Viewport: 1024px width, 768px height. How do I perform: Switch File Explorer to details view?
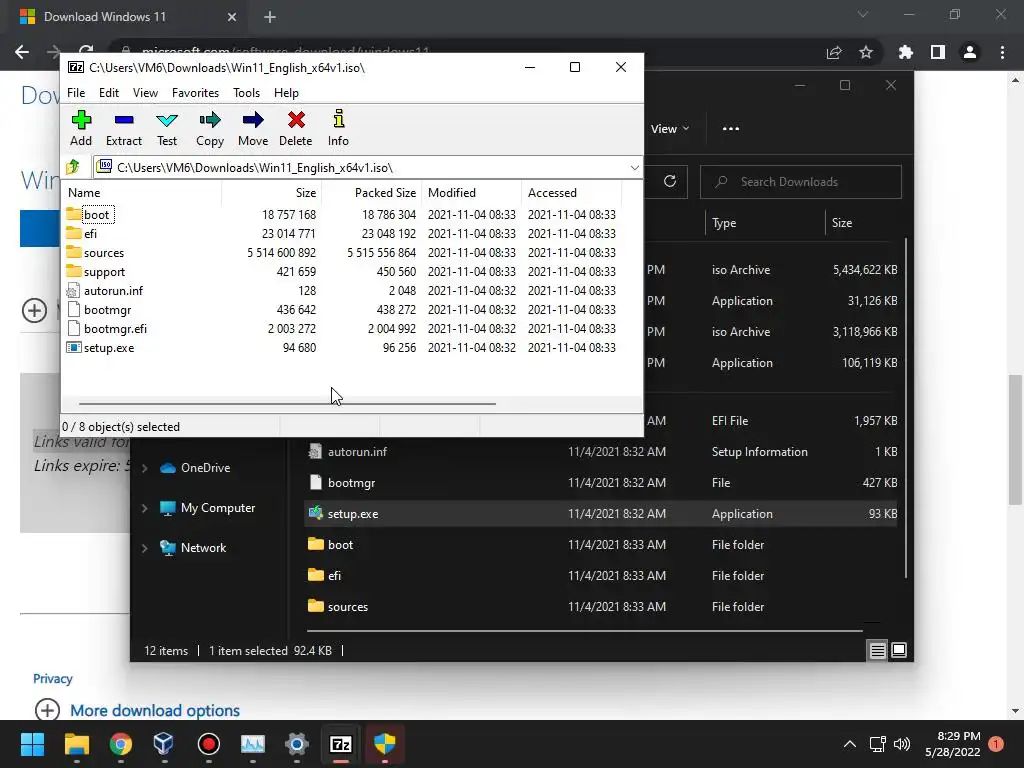(x=877, y=650)
